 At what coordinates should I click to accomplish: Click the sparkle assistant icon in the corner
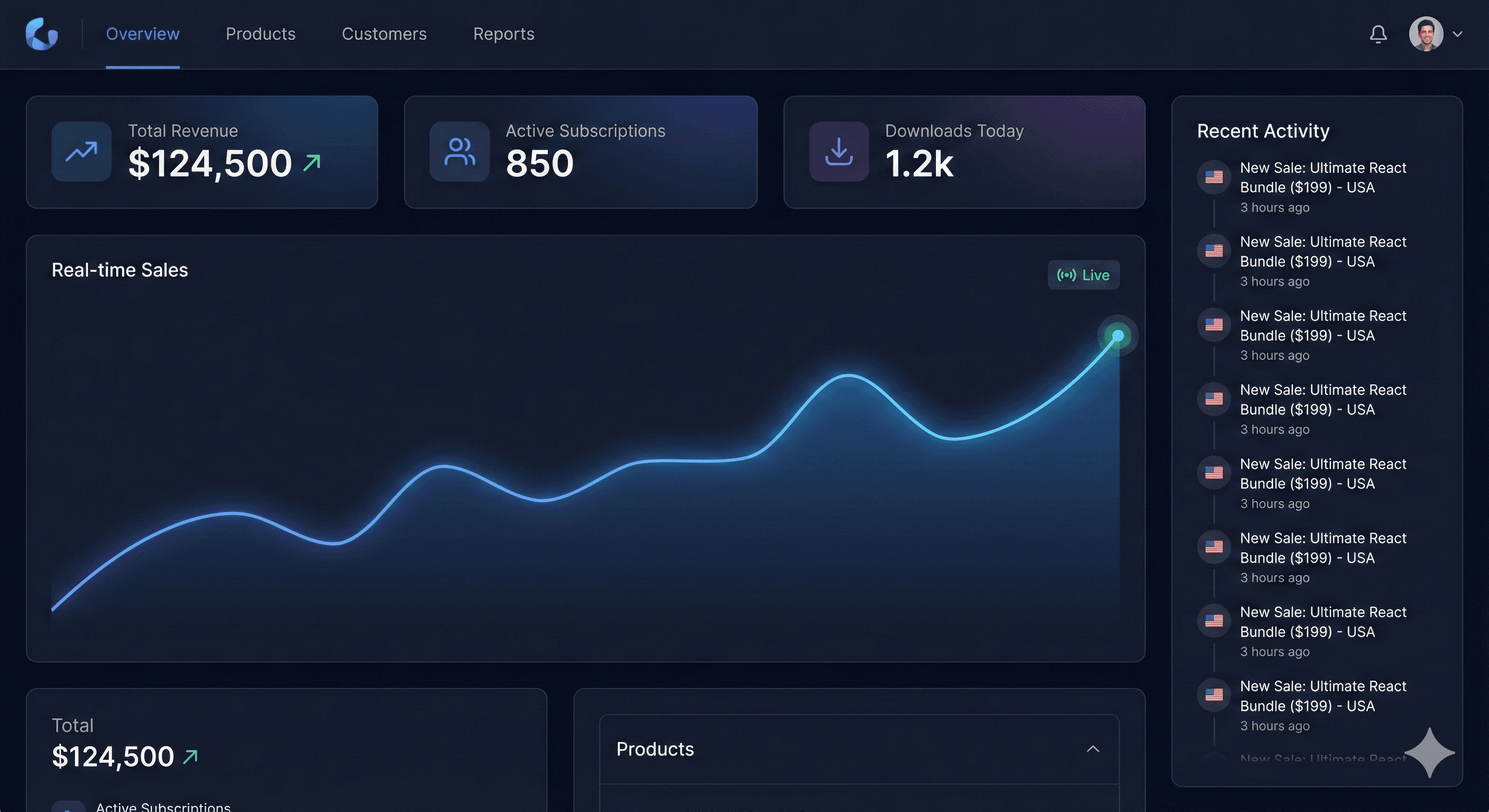[x=1429, y=752]
